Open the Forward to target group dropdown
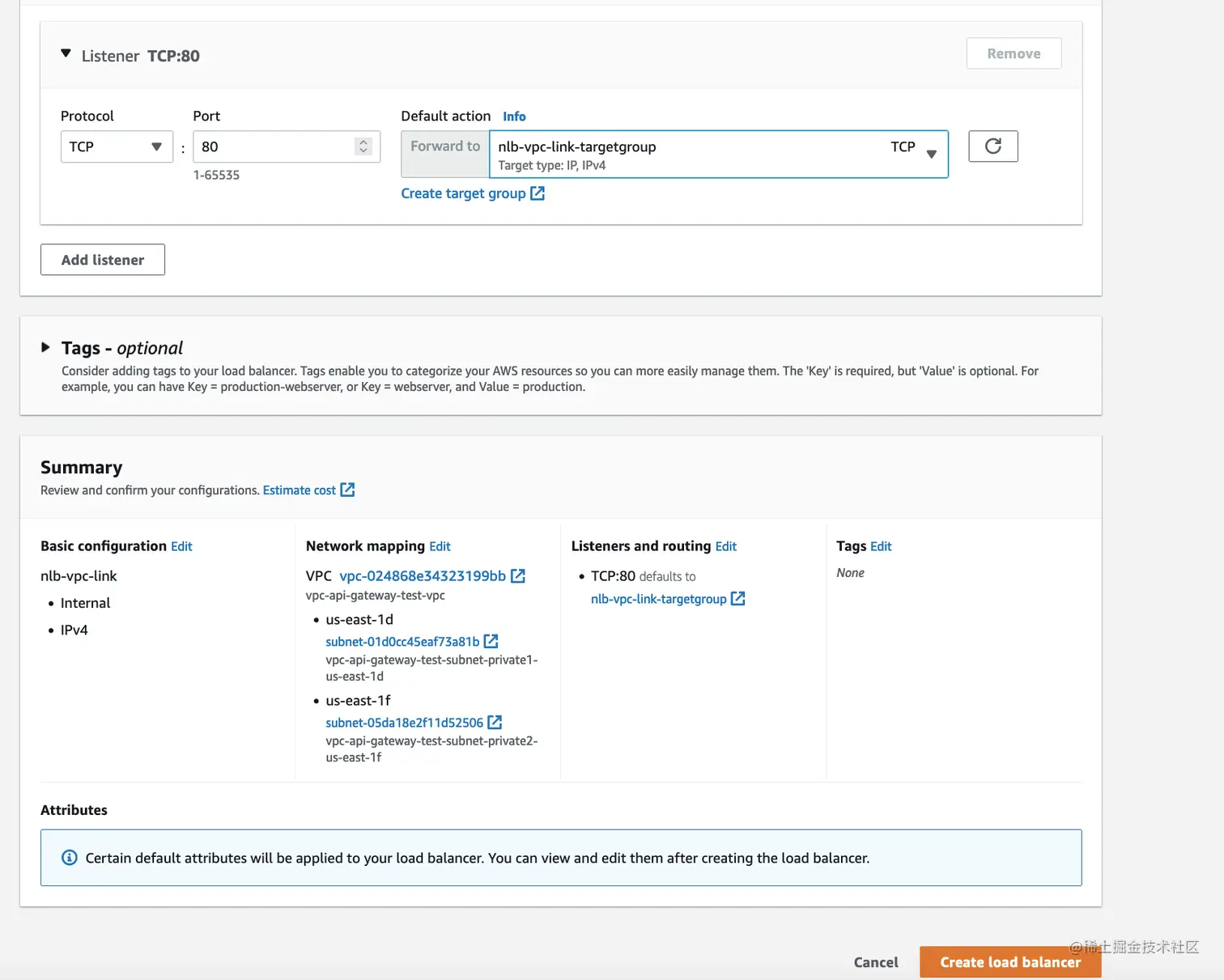Image resolution: width=1224 pixels, height=980 pixels. [x=718, y=154]
